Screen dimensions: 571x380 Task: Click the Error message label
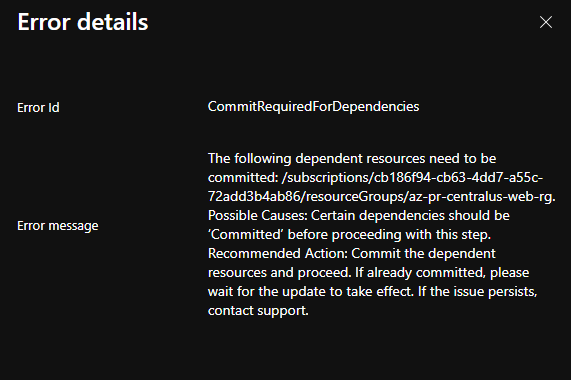click(58, 226)
